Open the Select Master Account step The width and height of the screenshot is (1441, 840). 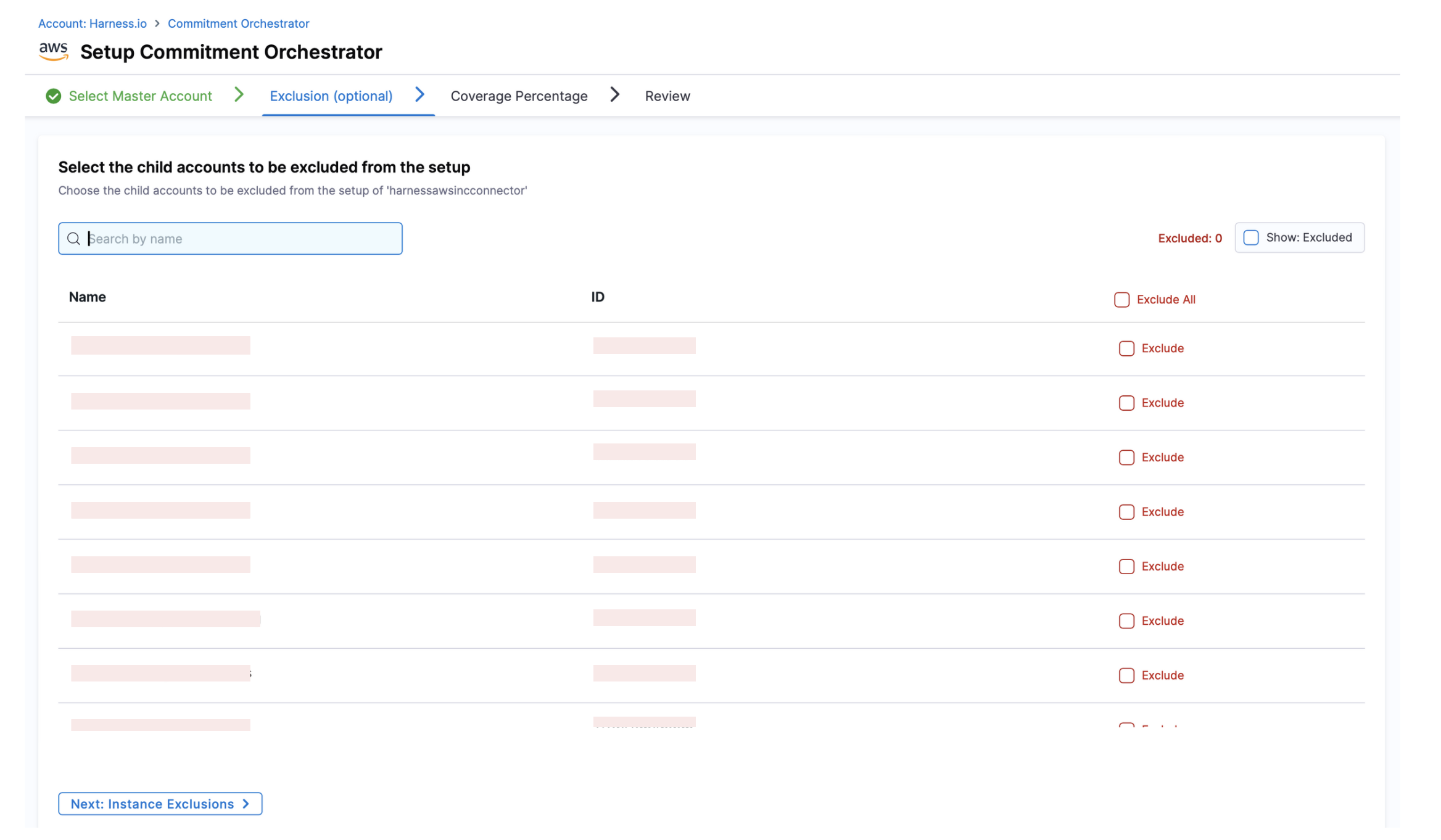coord(140,96)
